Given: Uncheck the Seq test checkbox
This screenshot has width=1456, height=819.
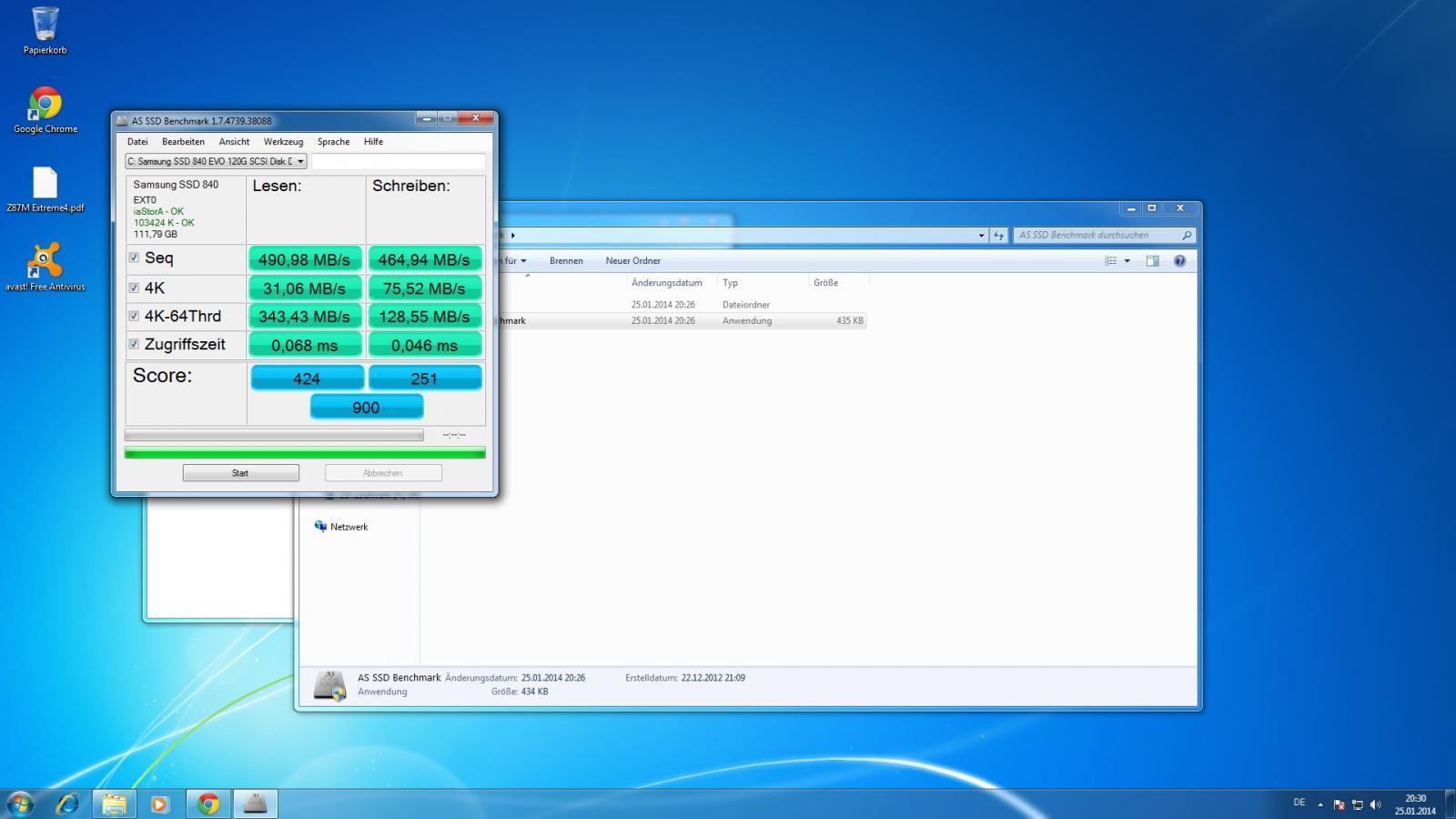Looking at the screenshot, I should tap(134, 258).
